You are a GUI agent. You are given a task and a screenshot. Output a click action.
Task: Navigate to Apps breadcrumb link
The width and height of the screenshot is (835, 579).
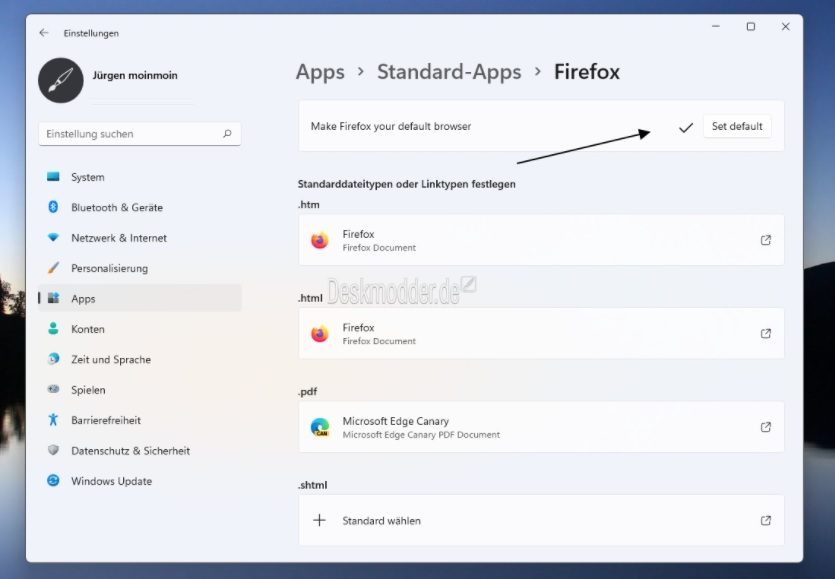[x=320, y=72]
